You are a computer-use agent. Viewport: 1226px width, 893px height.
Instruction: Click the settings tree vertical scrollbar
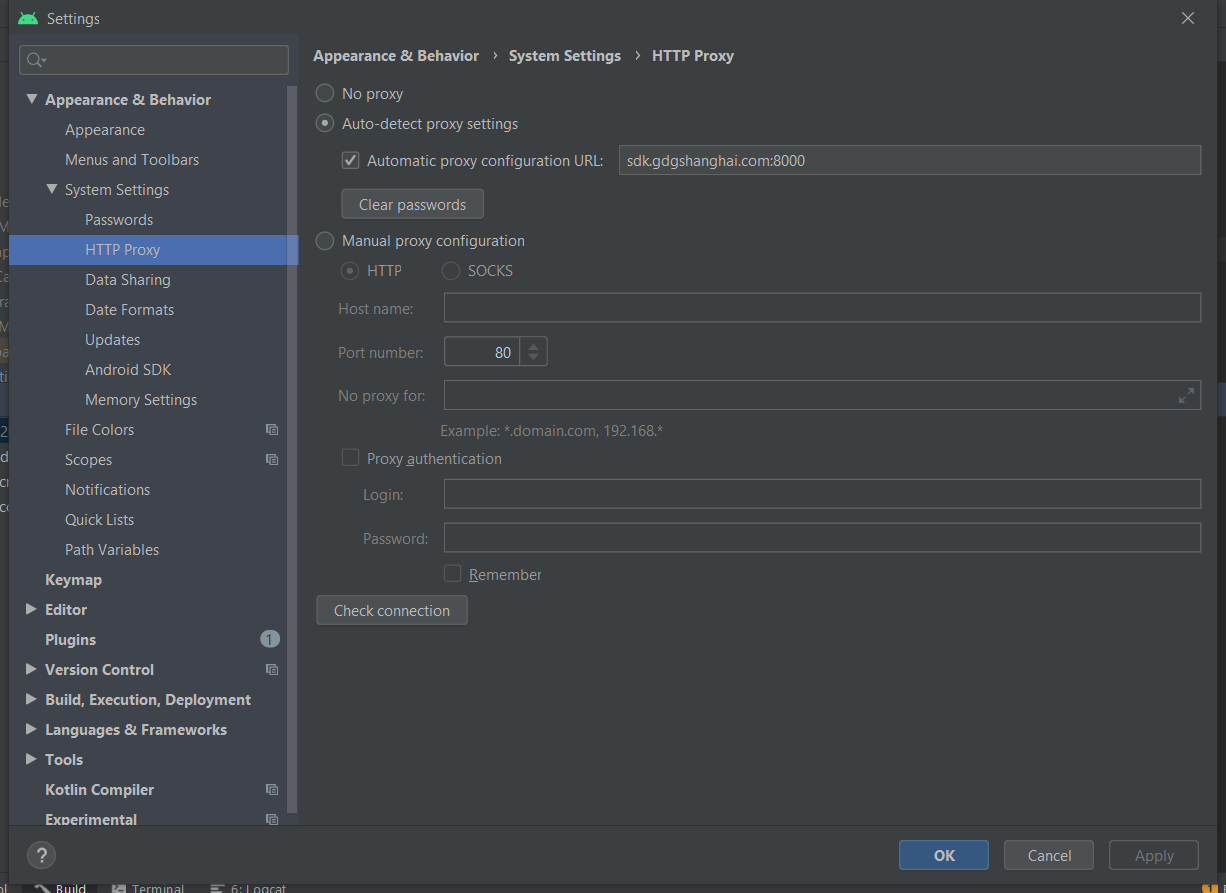pos(292,449)
